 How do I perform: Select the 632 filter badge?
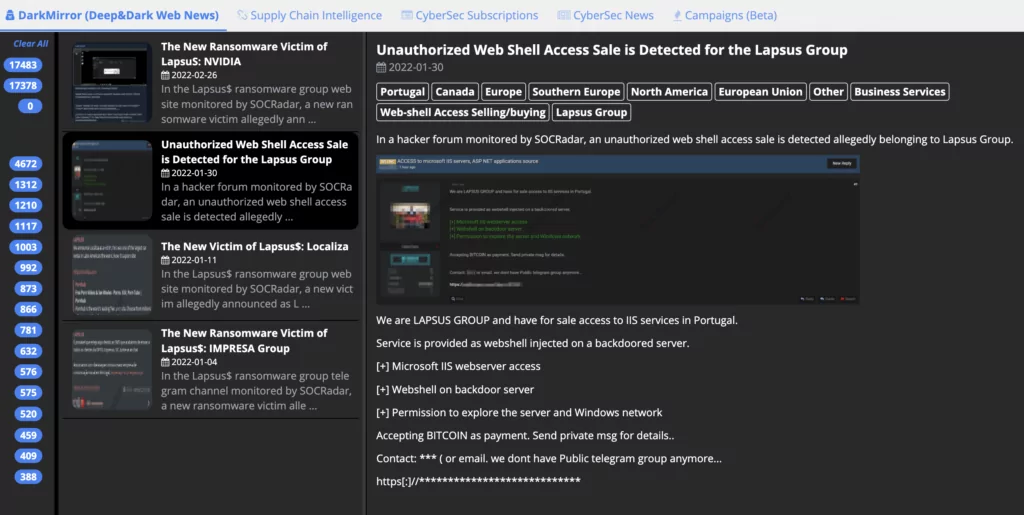pyautogui.click(x=28, y=351)
